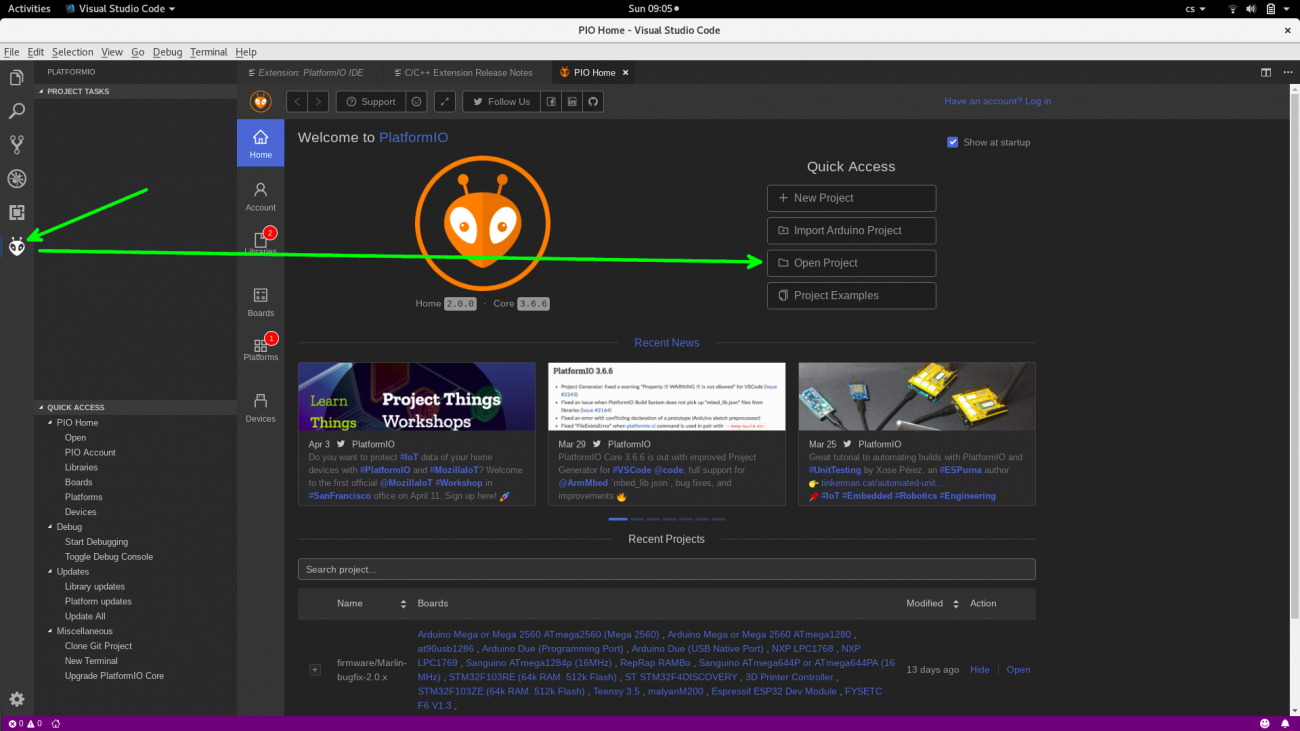Open the Extensions view in activity bar
Viewport: 1300px width, 731px height.
[x=16, y=212]
